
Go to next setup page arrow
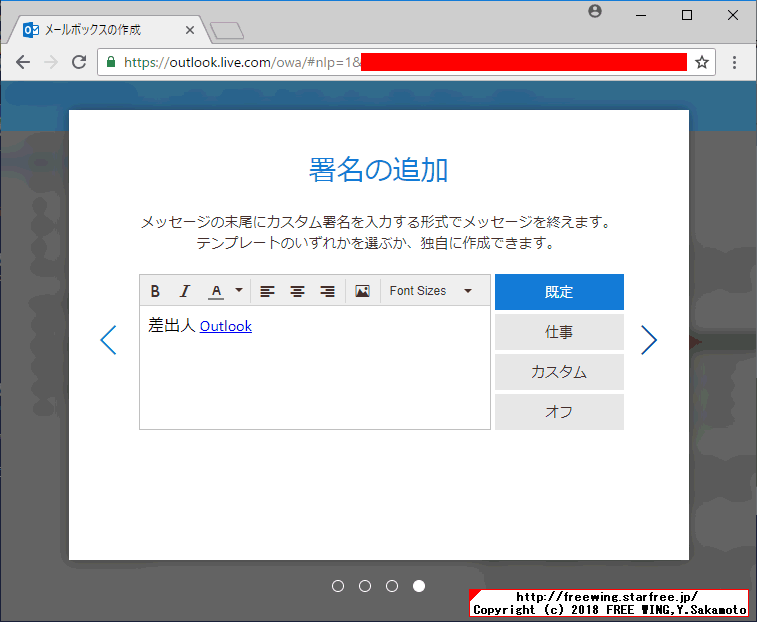tap(649, 340)
